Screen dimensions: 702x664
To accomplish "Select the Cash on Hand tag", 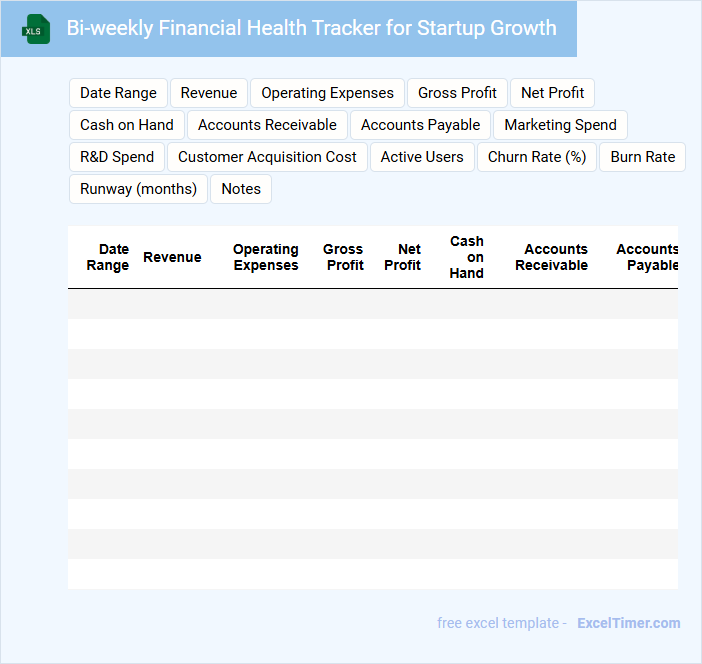I will 127,125.
